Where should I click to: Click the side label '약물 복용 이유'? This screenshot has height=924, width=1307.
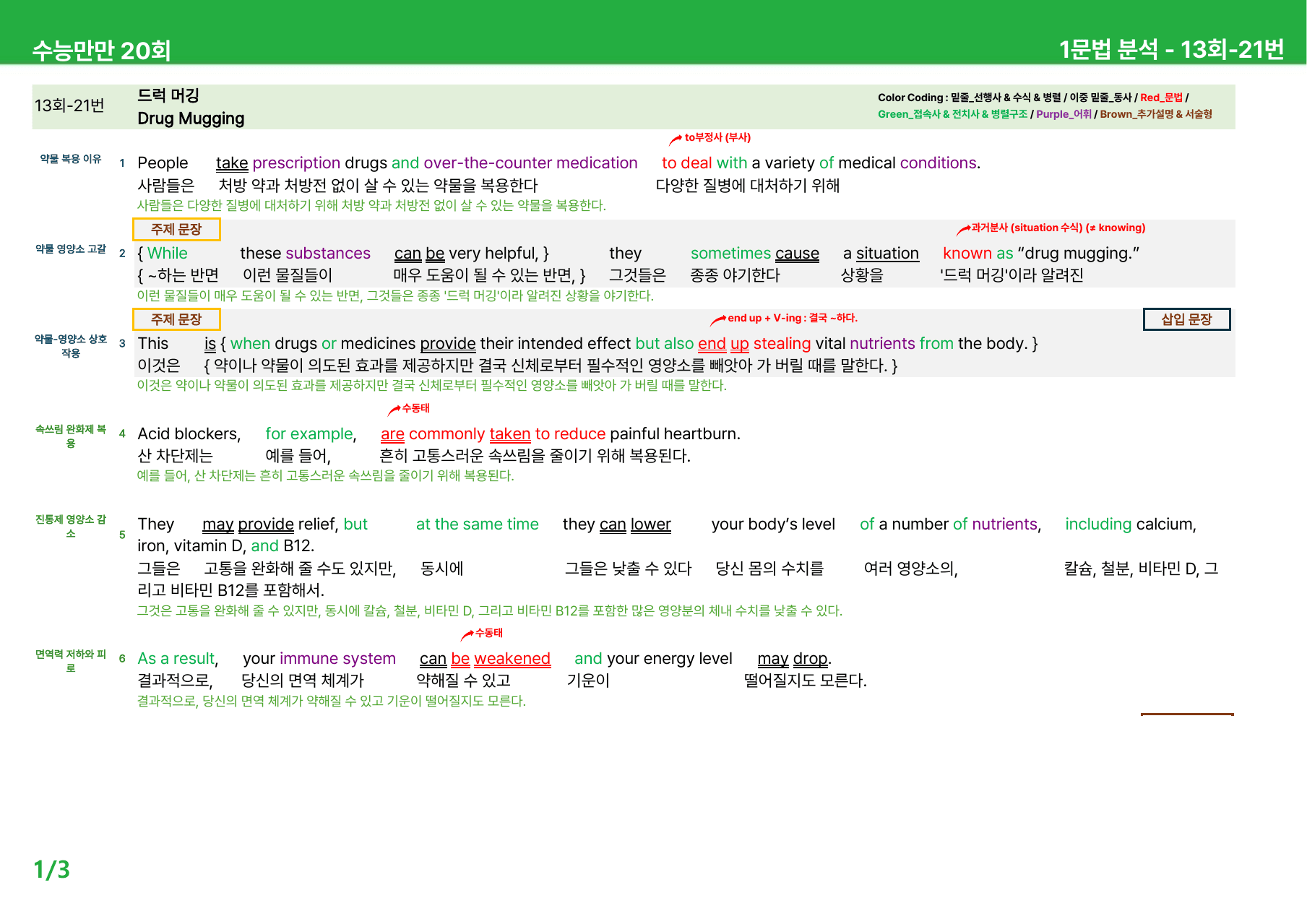pyautogui.click(x=71, y=159)
